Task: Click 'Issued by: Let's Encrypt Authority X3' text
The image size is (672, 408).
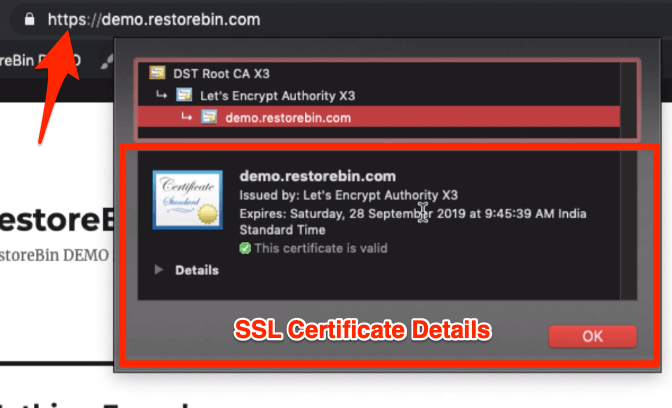Action: tap(348, 195)
